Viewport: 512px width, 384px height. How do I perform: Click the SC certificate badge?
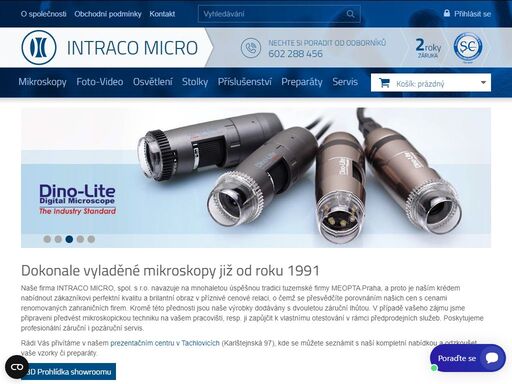click(x=468, y=47)
